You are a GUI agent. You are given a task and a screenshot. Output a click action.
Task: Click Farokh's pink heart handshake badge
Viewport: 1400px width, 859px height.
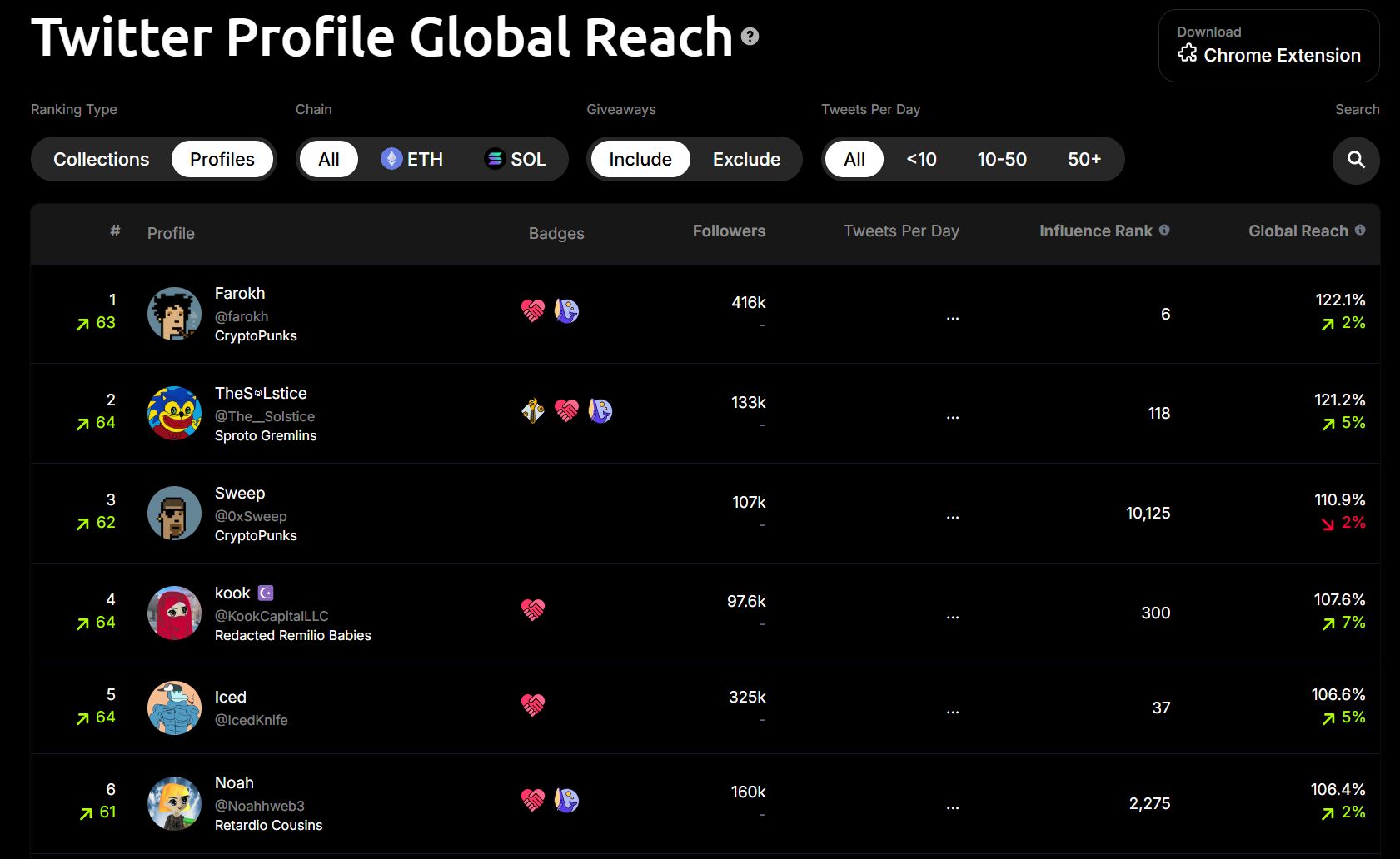(533, 311)
